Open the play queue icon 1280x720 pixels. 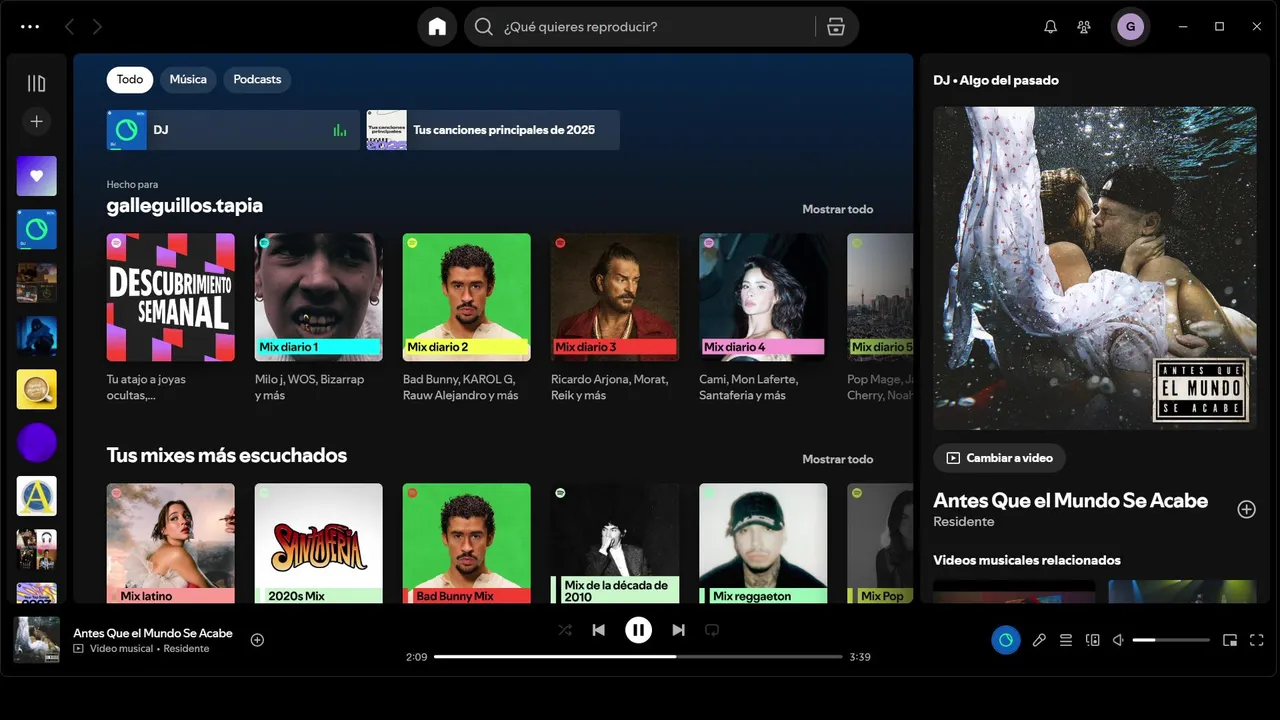(1066, 640)
